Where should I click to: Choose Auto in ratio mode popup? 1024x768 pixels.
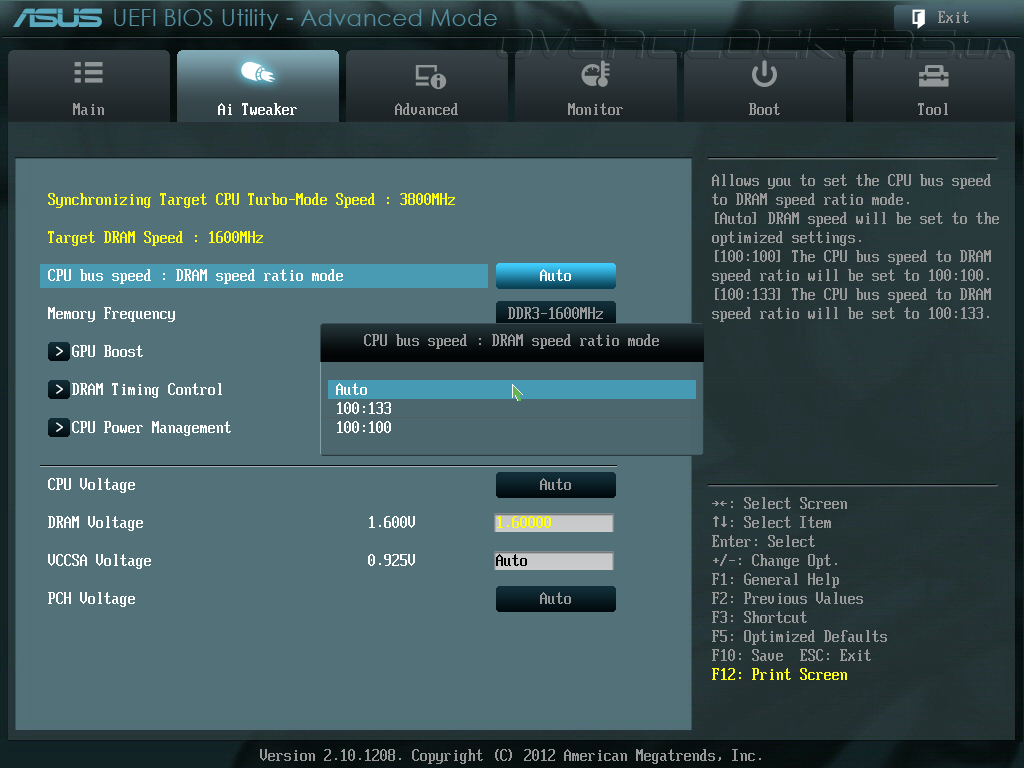coord(511,390)
